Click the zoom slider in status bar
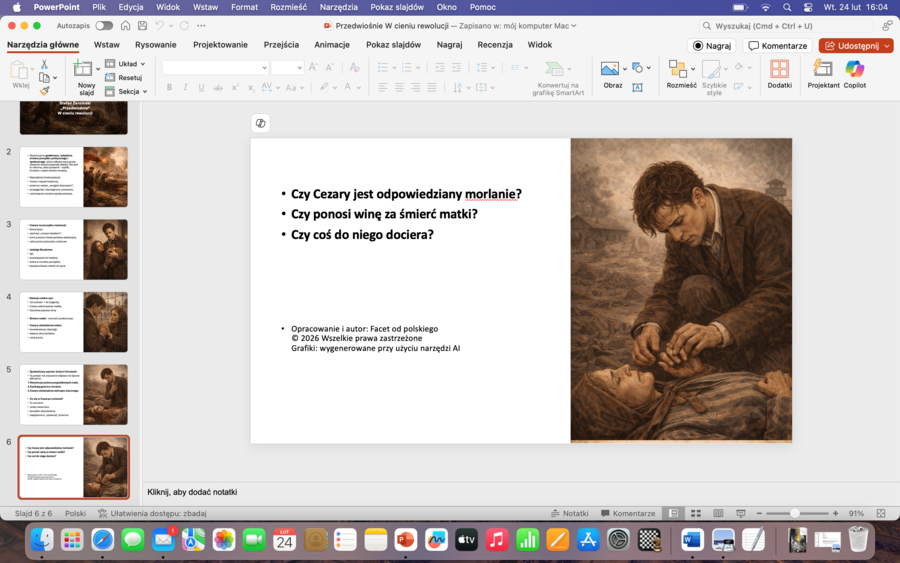Viewport: 900px width, 563px height. pyautogui.click(x=795, y=513)
